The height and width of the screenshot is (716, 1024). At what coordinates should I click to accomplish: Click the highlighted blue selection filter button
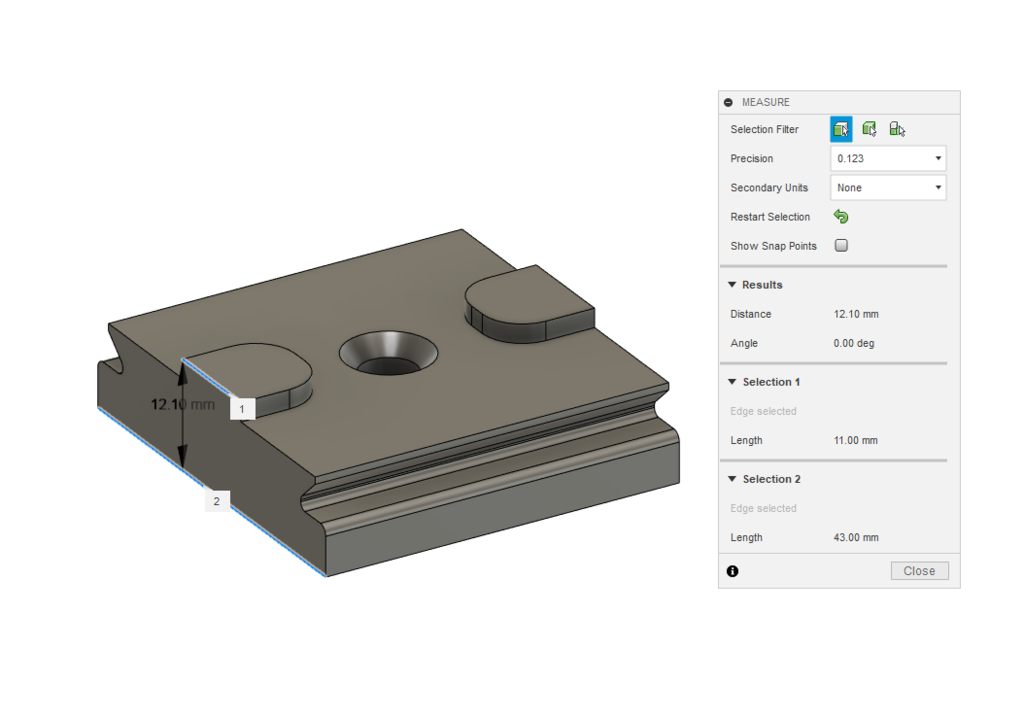(841, 128)
